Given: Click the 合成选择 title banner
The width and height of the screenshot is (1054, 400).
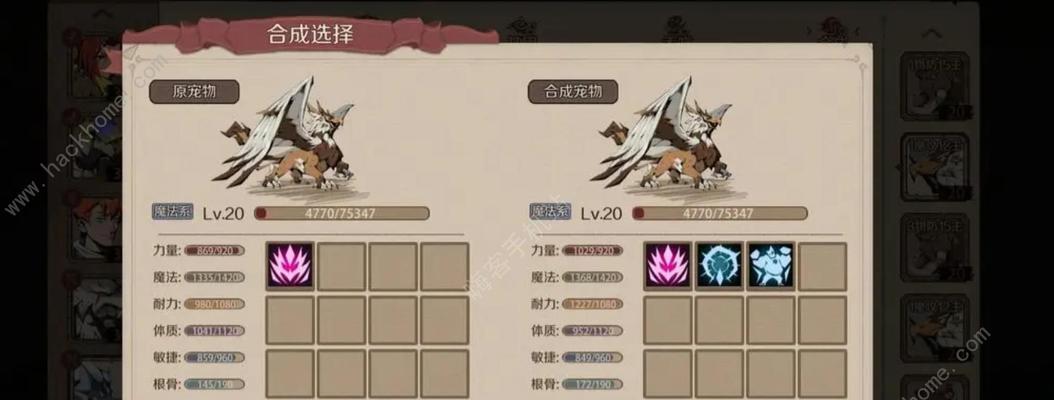Looking at the screenshot, I should pos(310,34).
